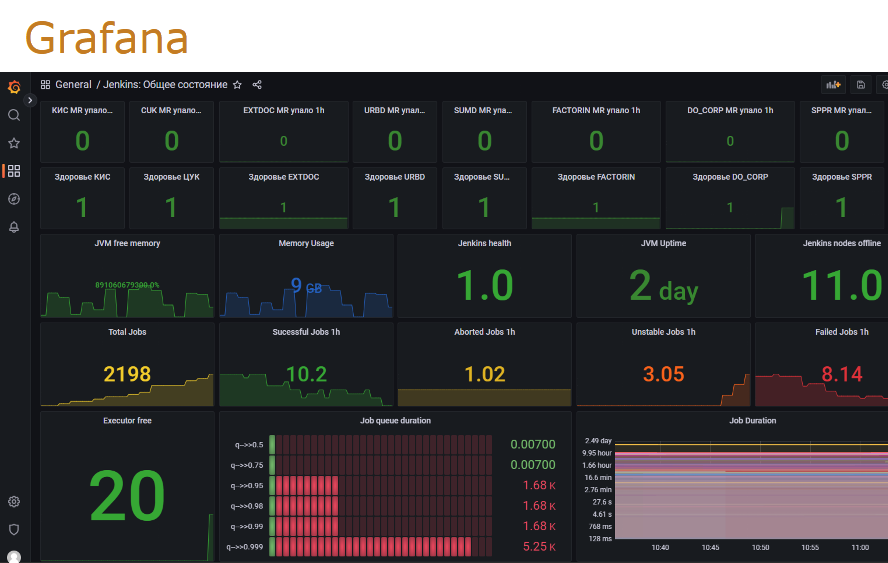This screenshot has height=563, width=888.
Task: Open the JVM free memory panel title
Action: pos(127,243)
